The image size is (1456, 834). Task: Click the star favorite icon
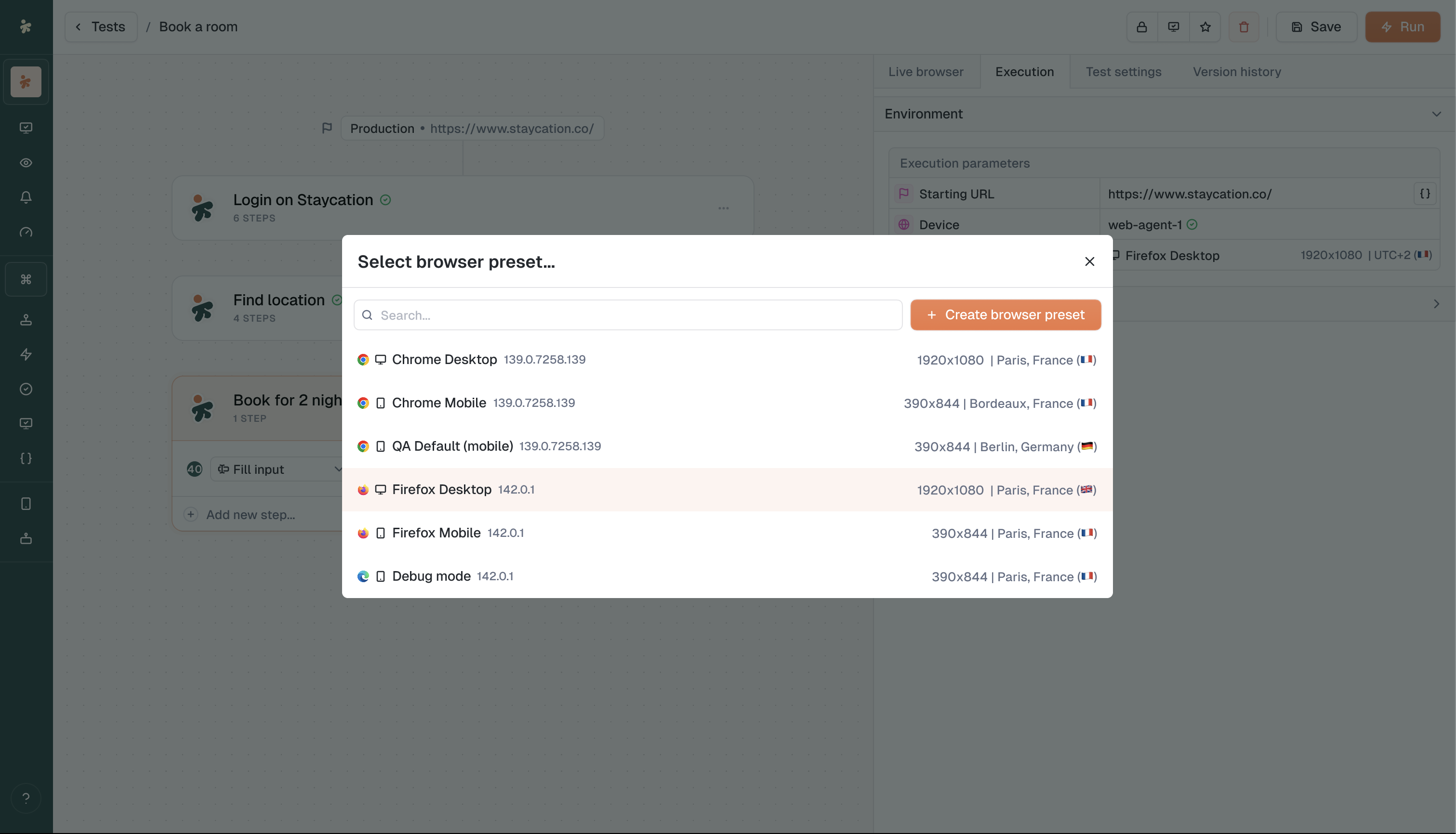1205,27
